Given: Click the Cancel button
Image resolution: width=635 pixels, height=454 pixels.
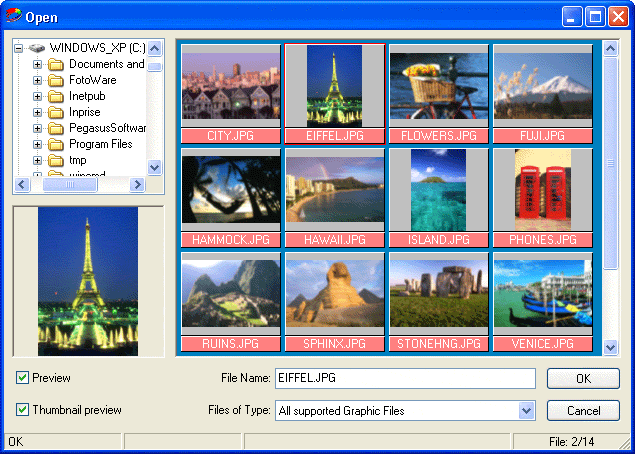Looking at the screenshot, I should pyautogui.click(x=583, y=410).
